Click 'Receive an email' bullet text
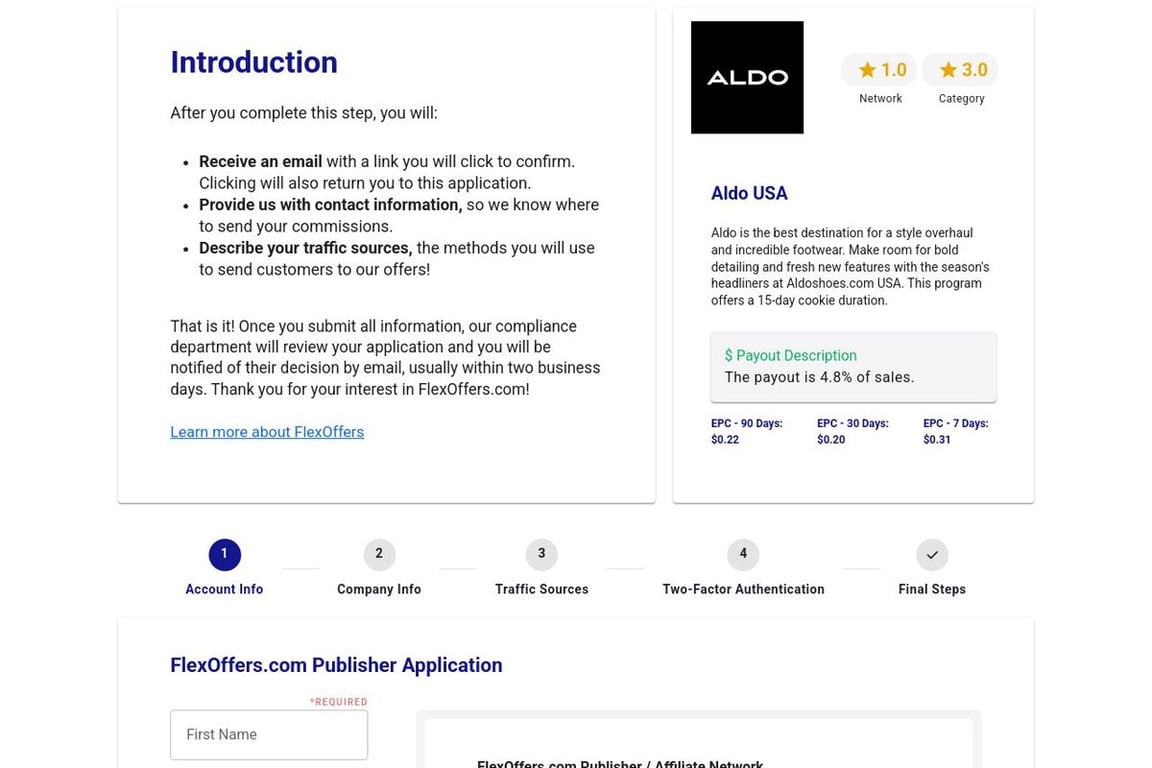The width and height of the screenshot is (1152, 768). point(260,162)
